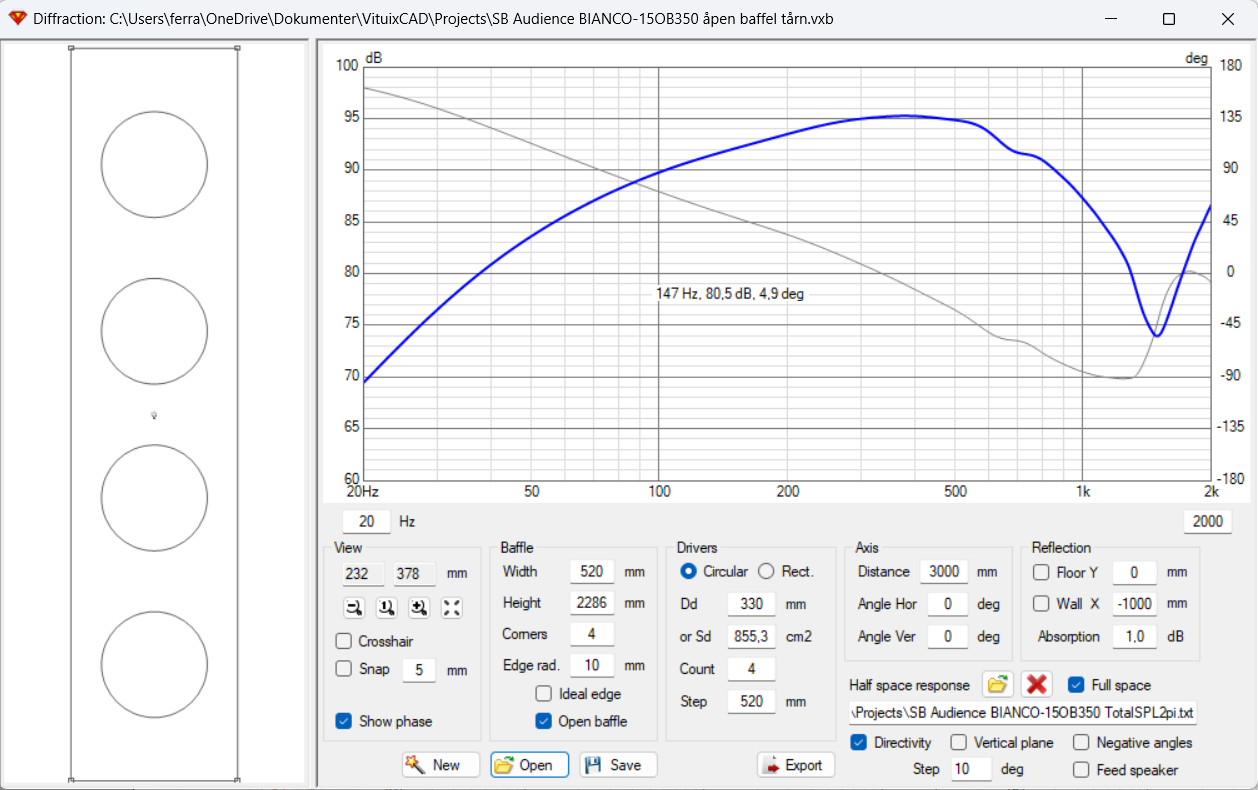This screenshot has width=1258, height=790.
Task: Click the baffle Width input field
Action: 592,572
